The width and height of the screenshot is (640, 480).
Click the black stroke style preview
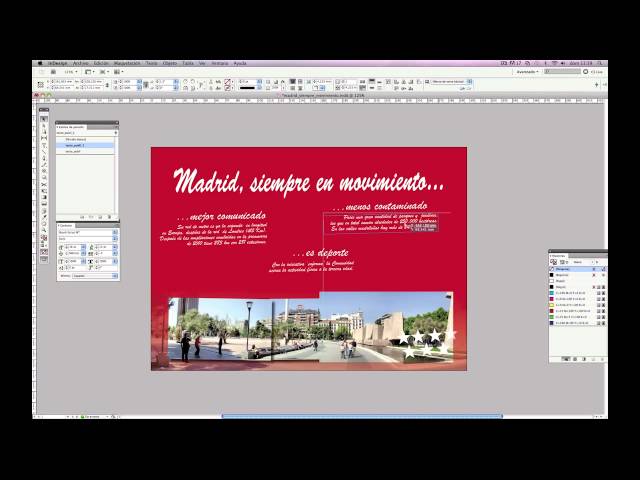pyautogui.click(x=248, y=88)
